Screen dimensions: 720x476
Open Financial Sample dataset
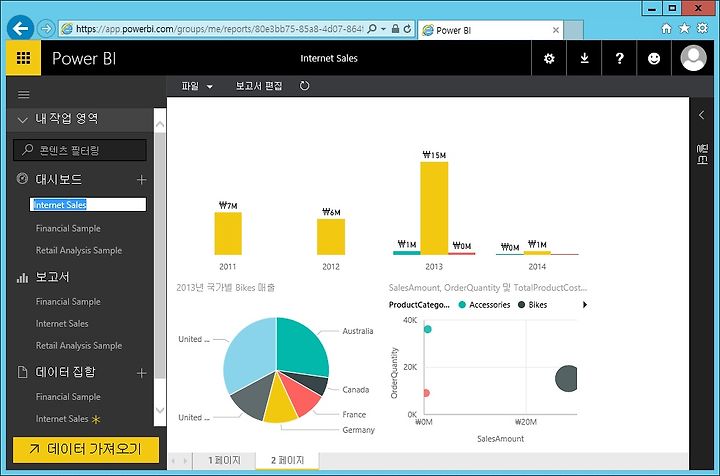[68, 397]
